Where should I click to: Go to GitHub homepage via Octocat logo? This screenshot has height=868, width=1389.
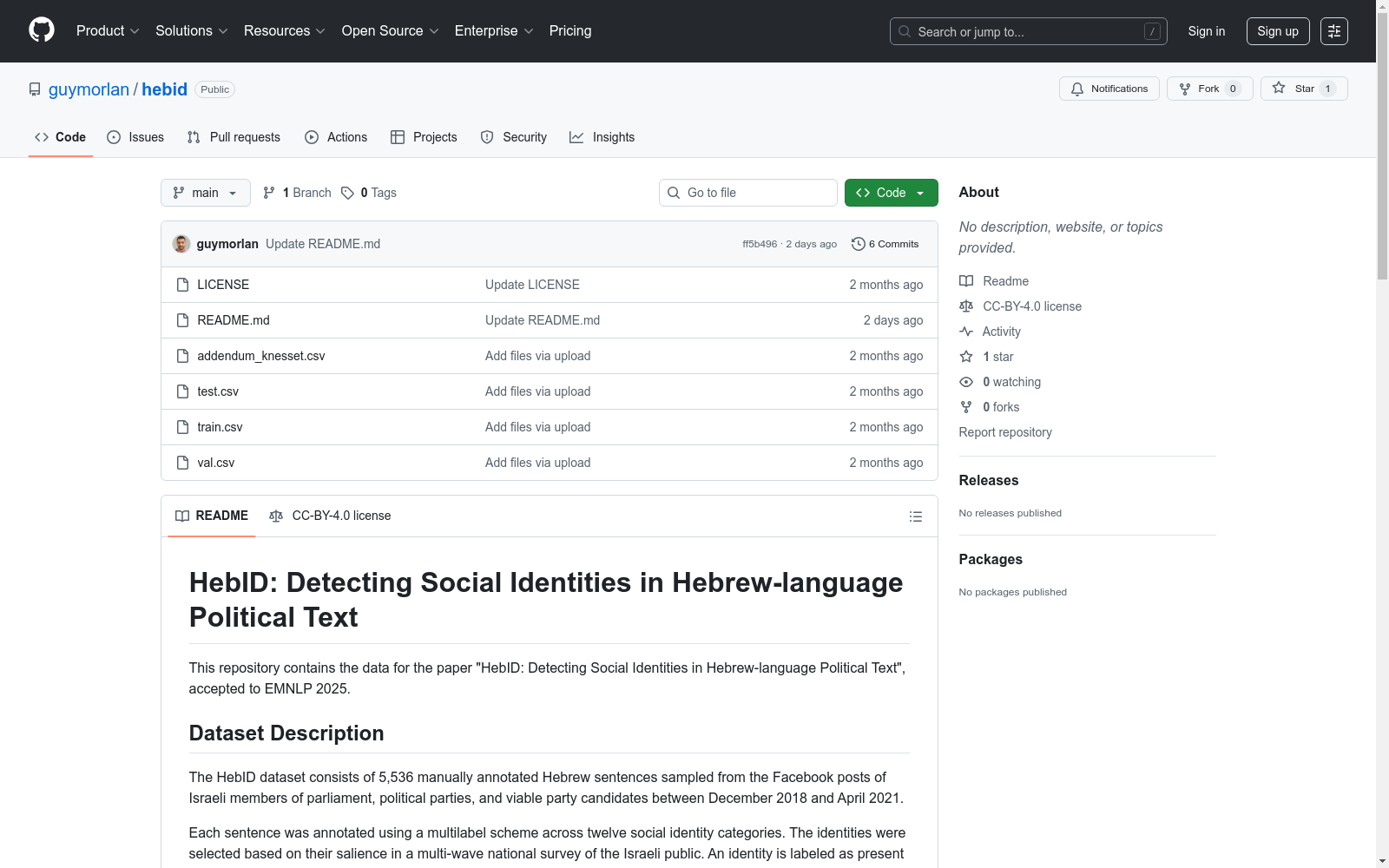point(42,30)
